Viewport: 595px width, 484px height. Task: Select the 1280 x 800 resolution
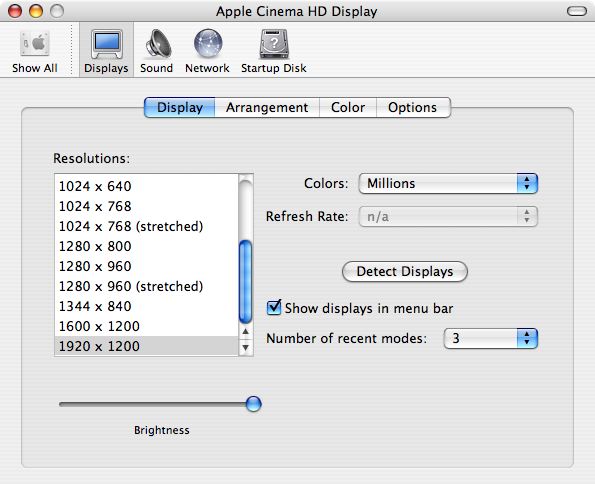pyautogui.click(x=146, y=246)
